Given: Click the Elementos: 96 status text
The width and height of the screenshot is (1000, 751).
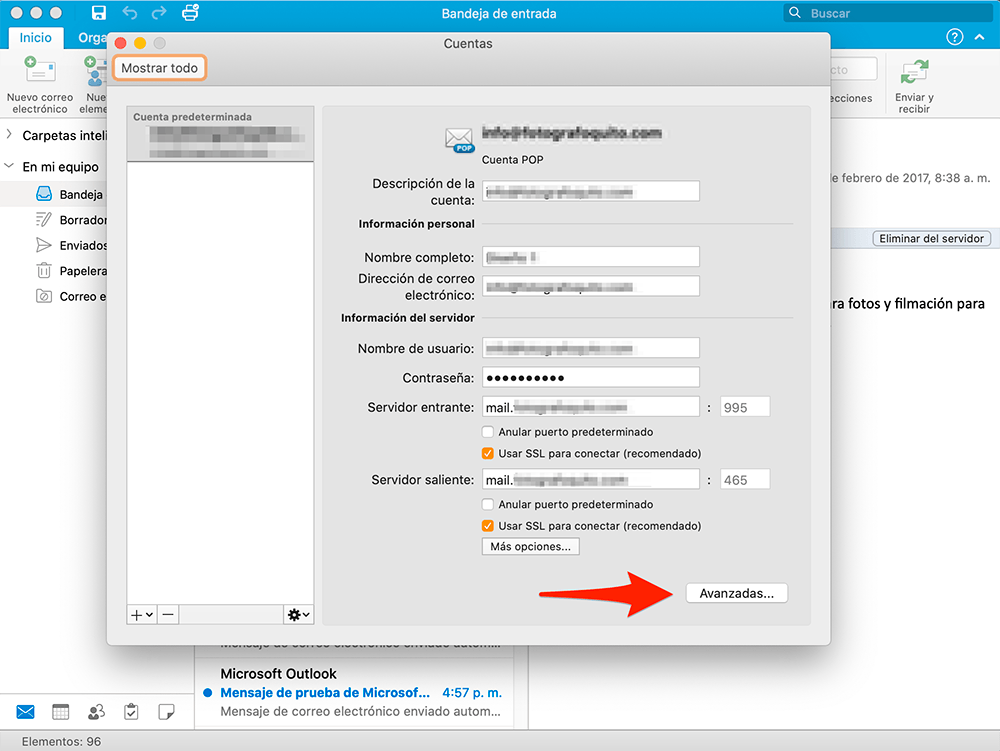Looking at the screenshot, I should point(61,741).
